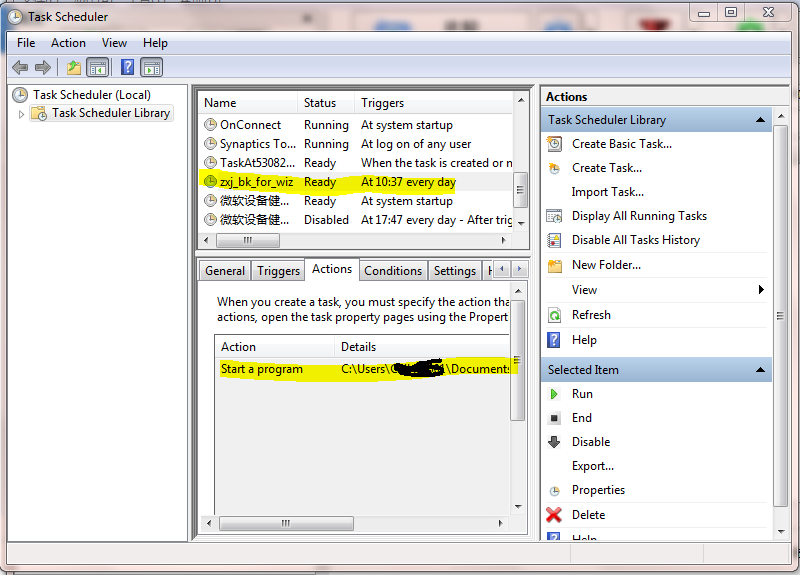Screen dimensions: 800x575
Task: Toggle the Show/Hide Action Pane icon
Action: coord(152,67)
